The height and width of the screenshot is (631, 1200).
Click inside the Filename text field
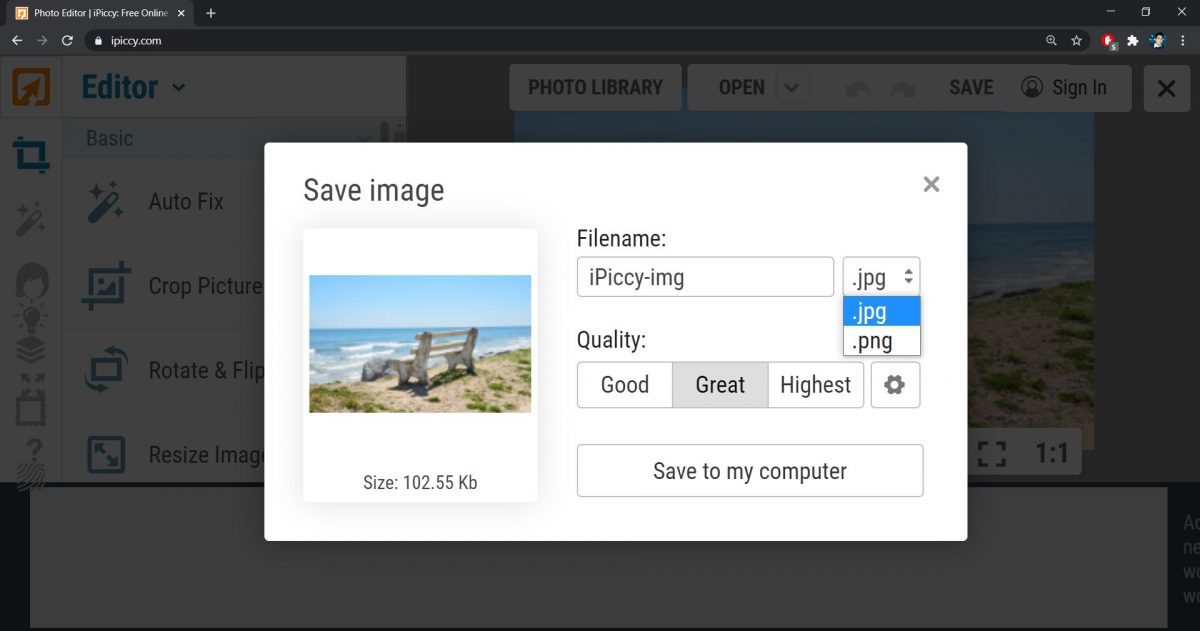point(705,276)
